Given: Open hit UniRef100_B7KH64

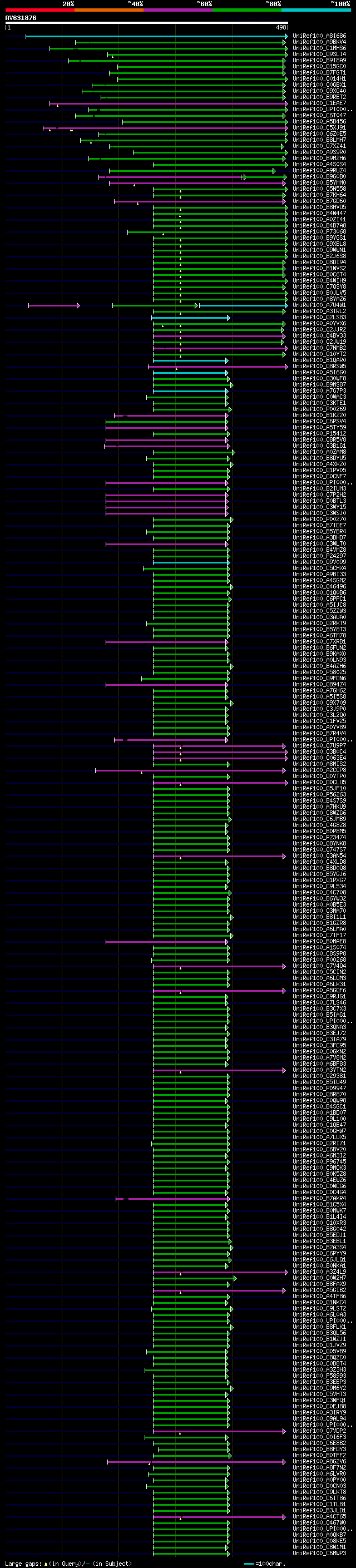Looking at the screenshot, I should click(319, 195).
